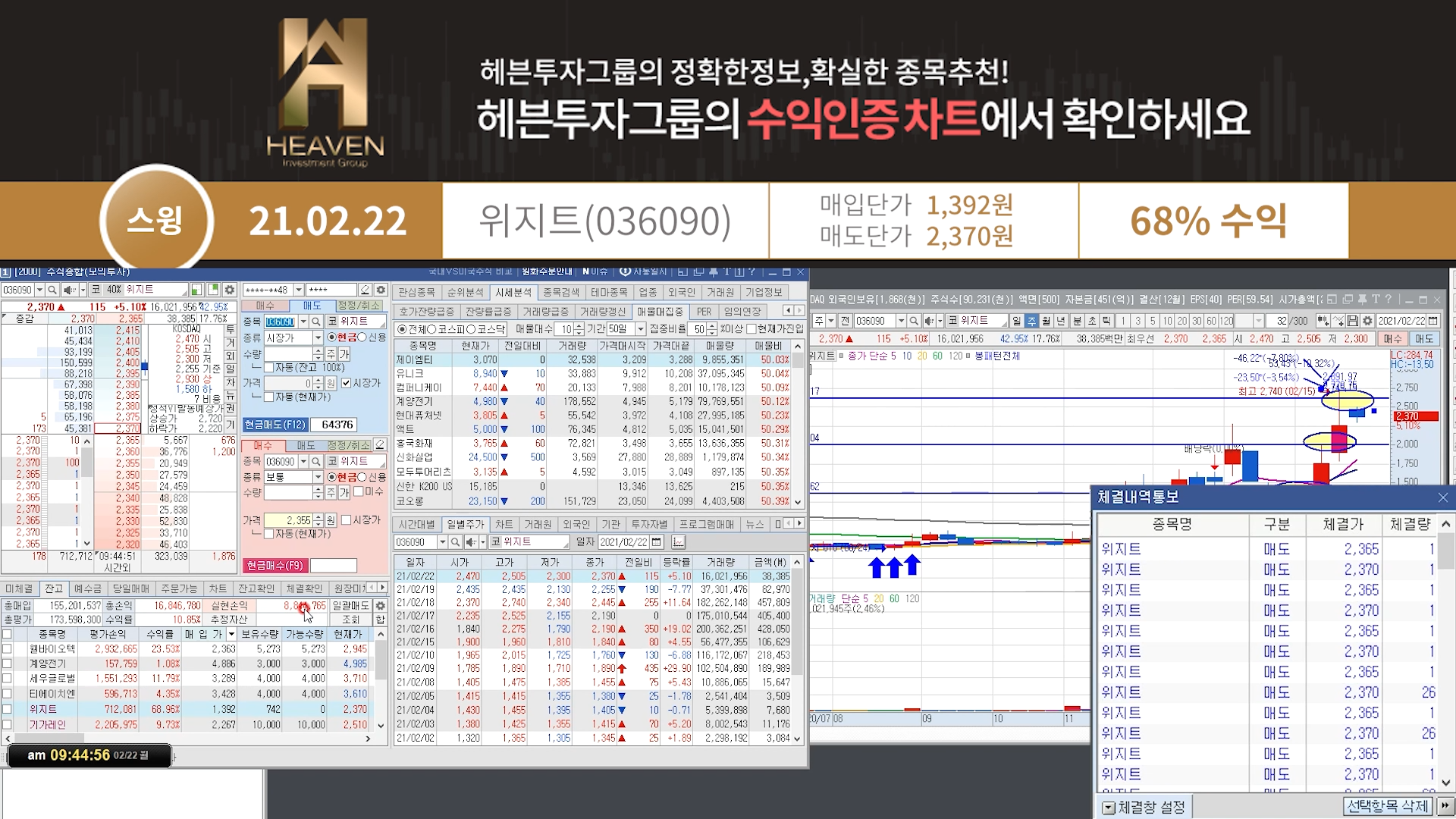Image resolution: width=1456 pixels, height=819 pixels.
Task: Open the settings gear beside the stock name 위지트
Action: tap(229, 290)
